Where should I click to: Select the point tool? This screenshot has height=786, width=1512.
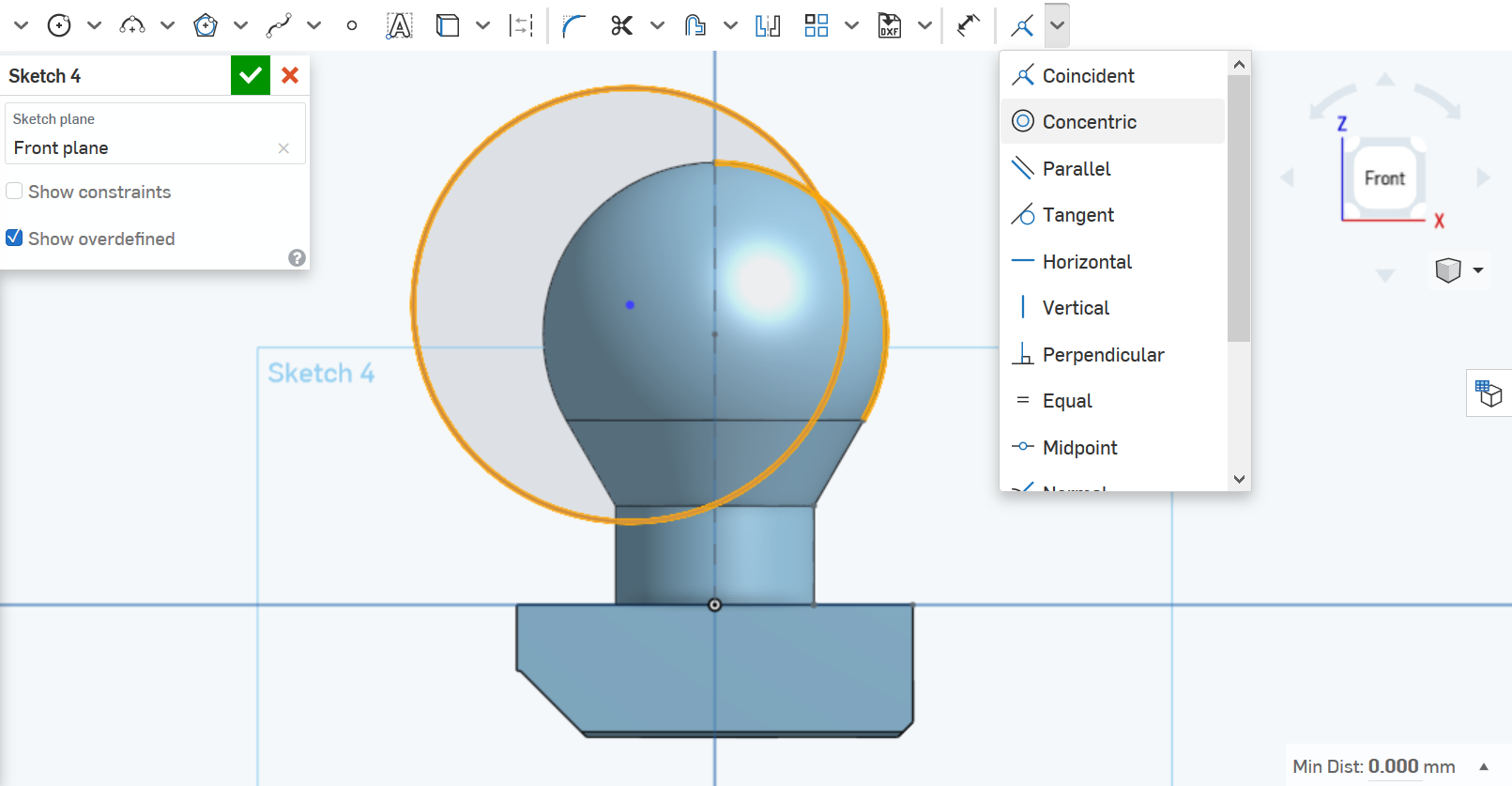coord(352,25)
